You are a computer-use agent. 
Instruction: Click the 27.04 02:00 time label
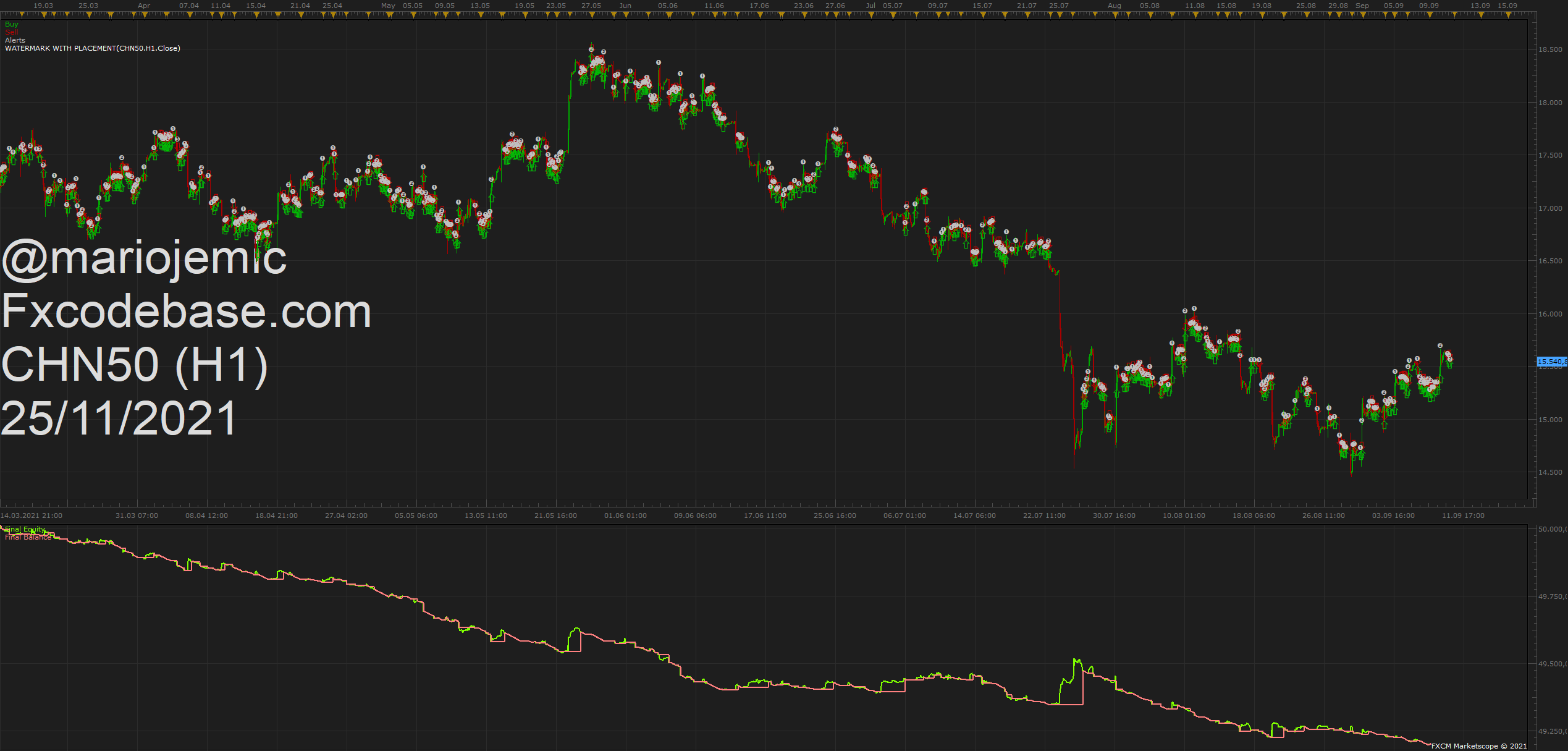click(x=347, y=516)
